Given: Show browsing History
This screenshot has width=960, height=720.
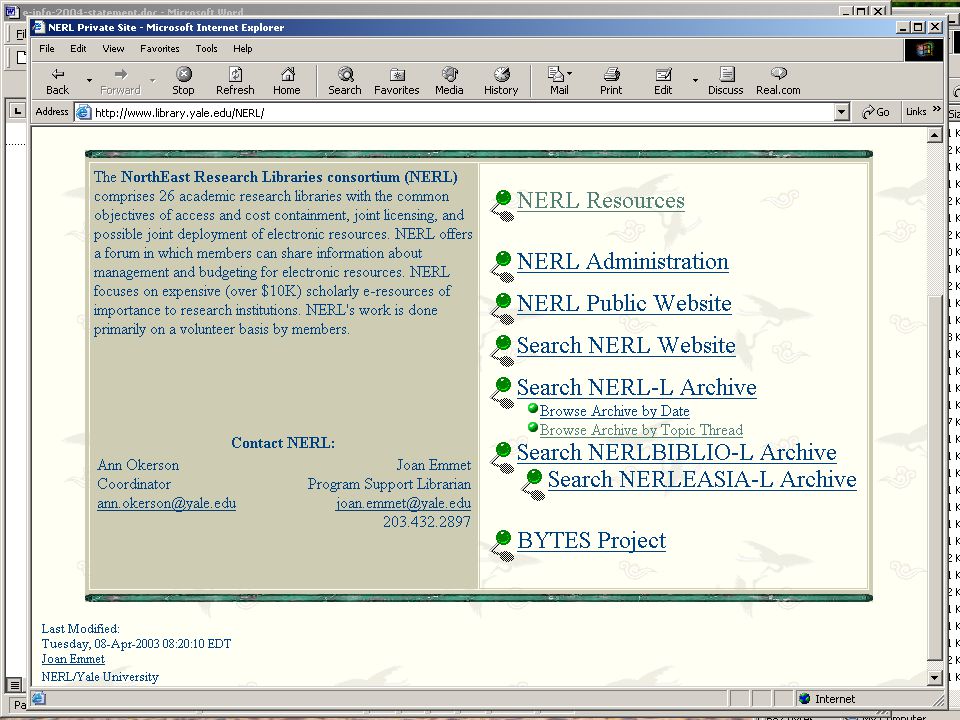Looking at the screenshot, I should click(501, 81).
